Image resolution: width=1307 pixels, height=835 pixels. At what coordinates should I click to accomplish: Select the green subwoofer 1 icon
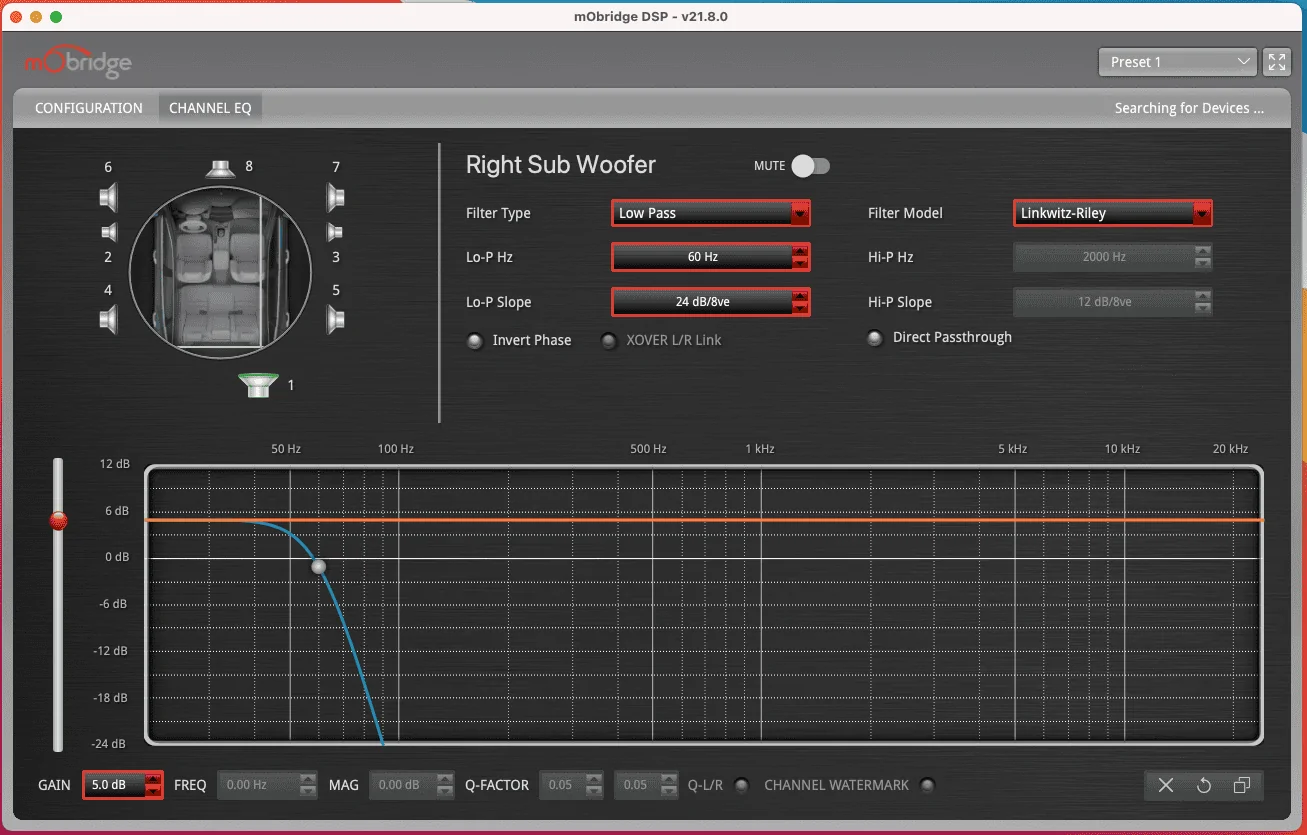[258, 385]
